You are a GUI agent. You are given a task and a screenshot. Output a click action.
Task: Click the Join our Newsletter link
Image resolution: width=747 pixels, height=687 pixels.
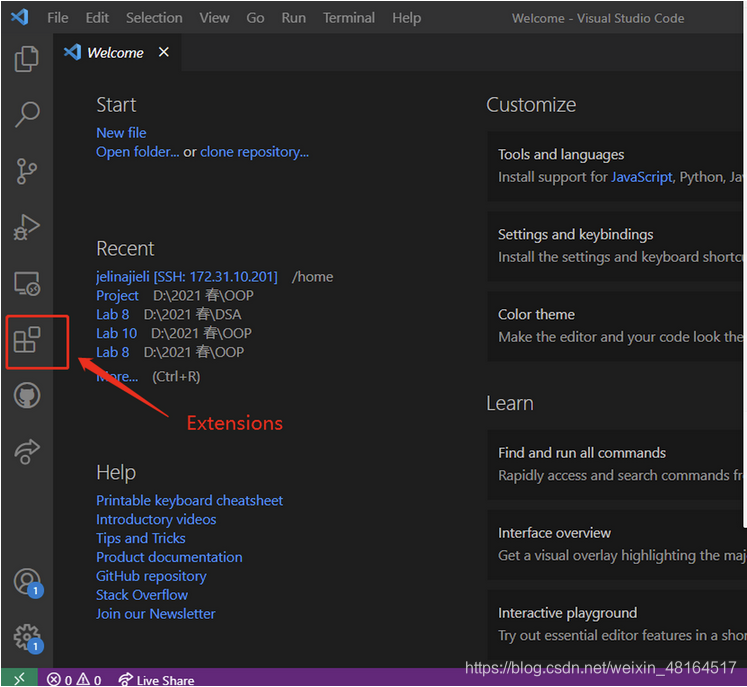[x=155, y=614]
